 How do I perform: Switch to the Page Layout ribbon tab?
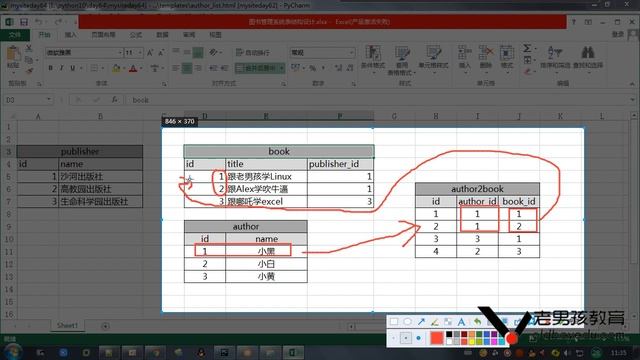pyautogui.click(x=103, y=35)
